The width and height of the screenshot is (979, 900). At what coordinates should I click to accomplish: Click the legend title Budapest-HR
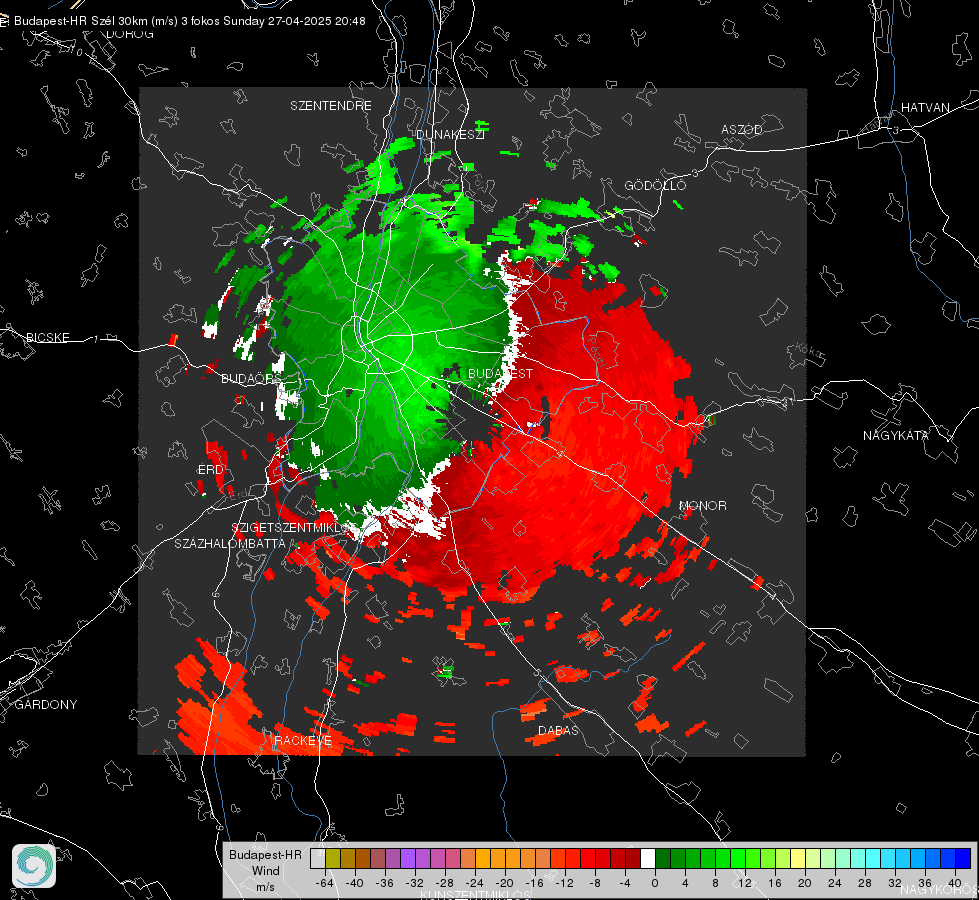pyautogui.click(x=265, y=855)
